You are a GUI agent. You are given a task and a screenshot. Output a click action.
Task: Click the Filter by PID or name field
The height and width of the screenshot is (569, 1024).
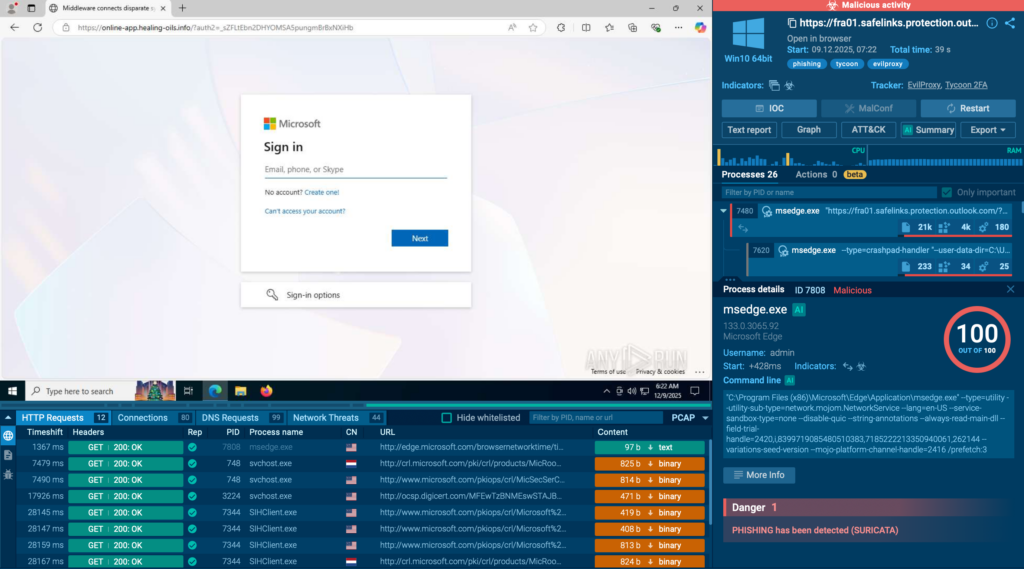(x=828, y=192)
